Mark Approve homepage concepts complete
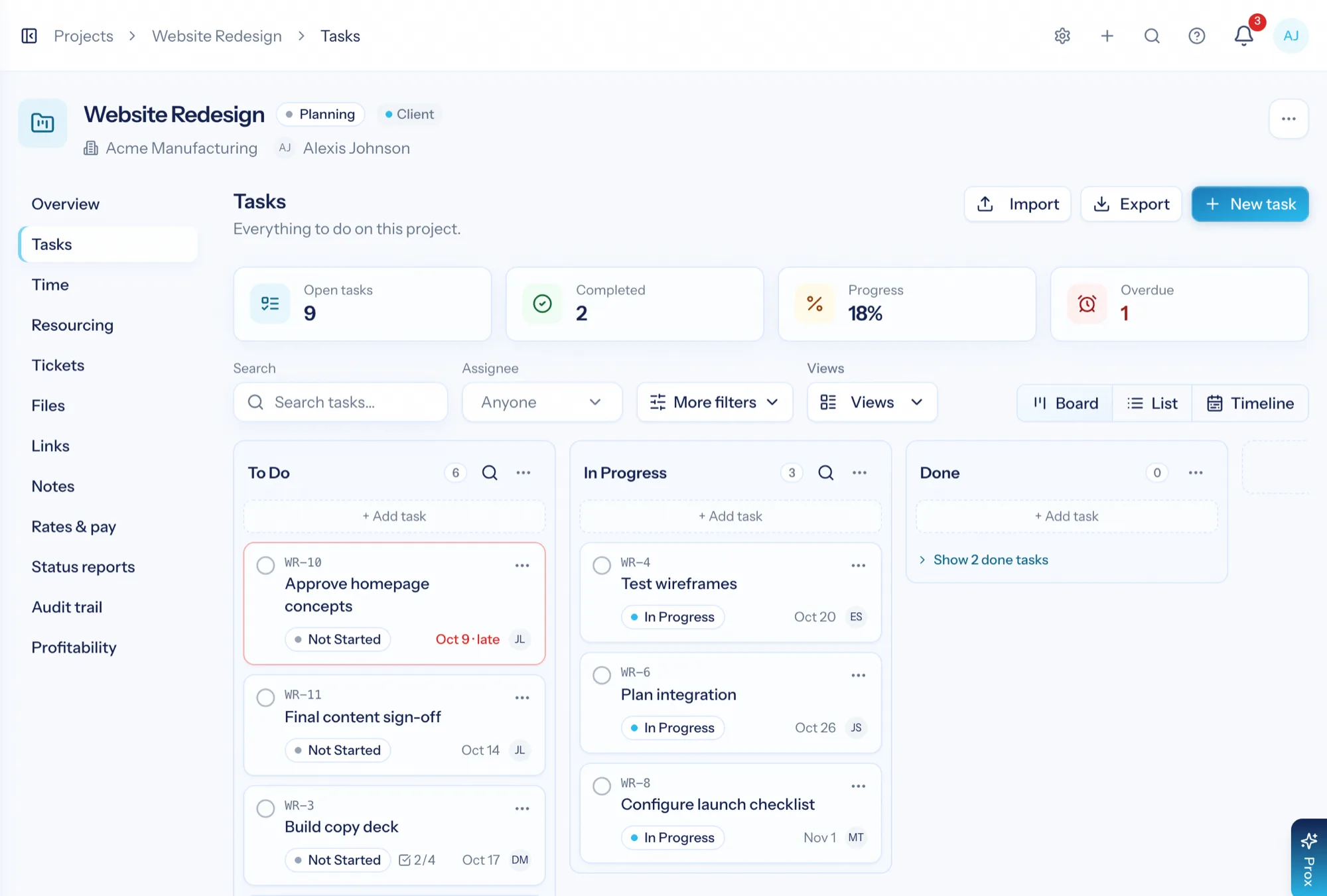This screenshot has height=896, width=1327. pyautogui.click(x=265, y=565)
